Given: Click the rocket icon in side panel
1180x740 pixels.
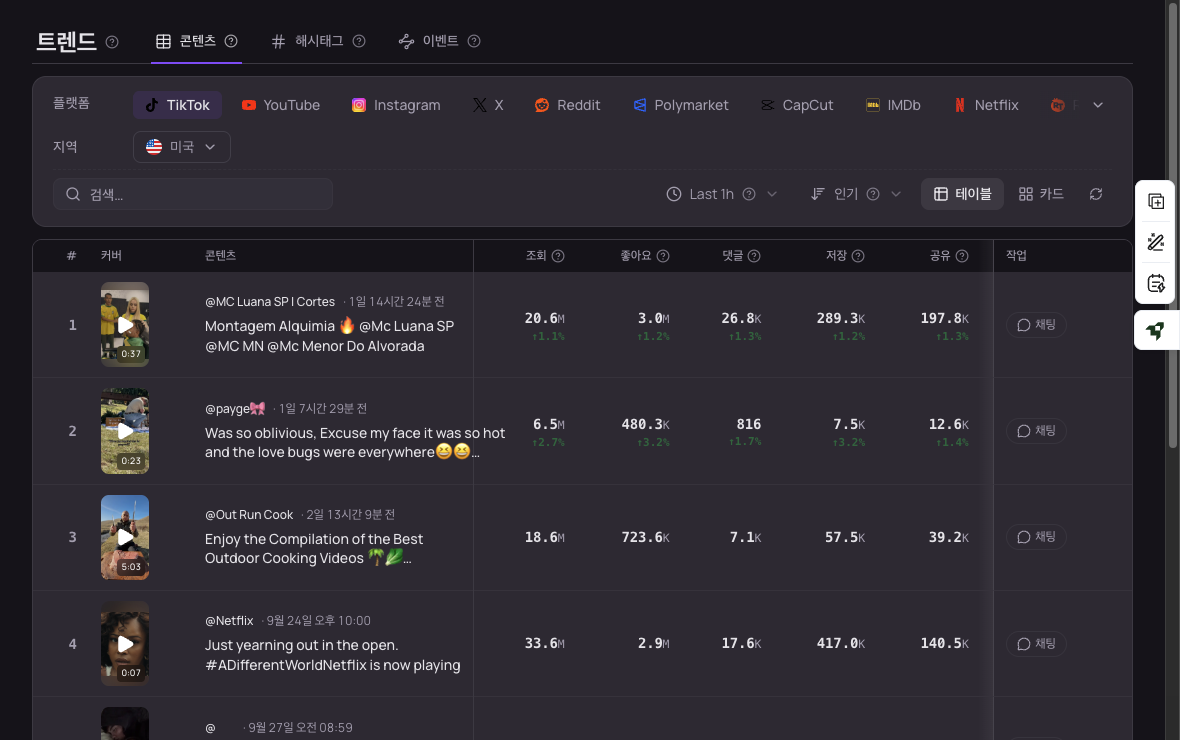Looking at the screenshot, I should point(1156,330).
